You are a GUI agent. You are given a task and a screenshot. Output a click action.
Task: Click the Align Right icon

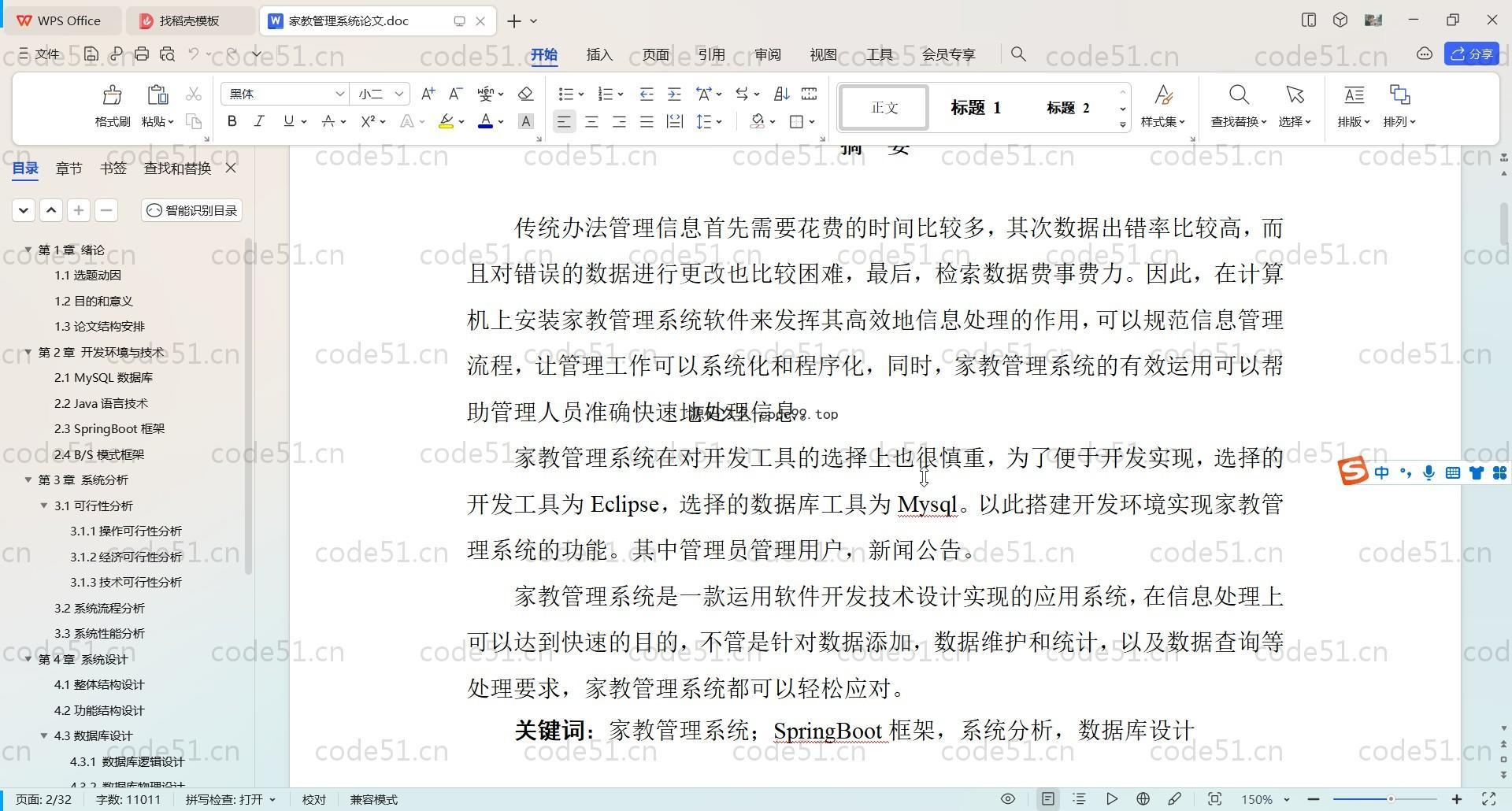point(619,121)
